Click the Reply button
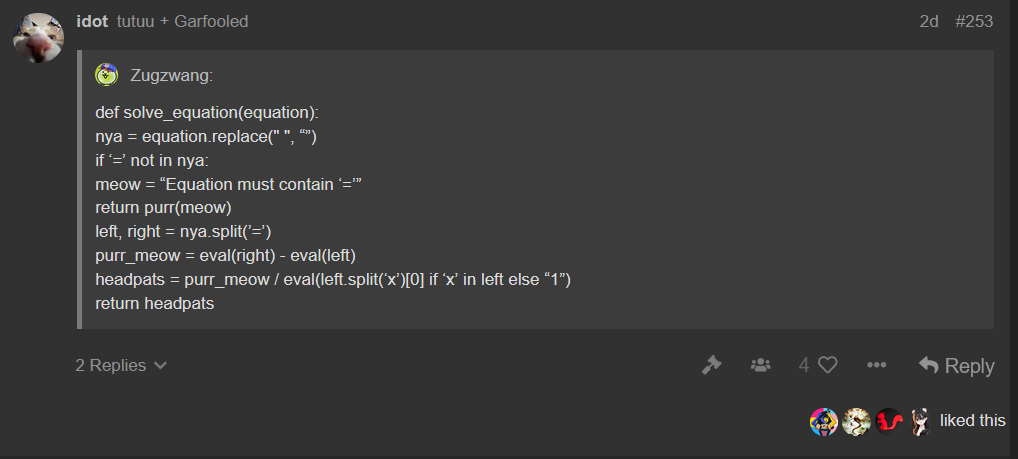This screenshot has width=1018, height=459. click(956, 366)
